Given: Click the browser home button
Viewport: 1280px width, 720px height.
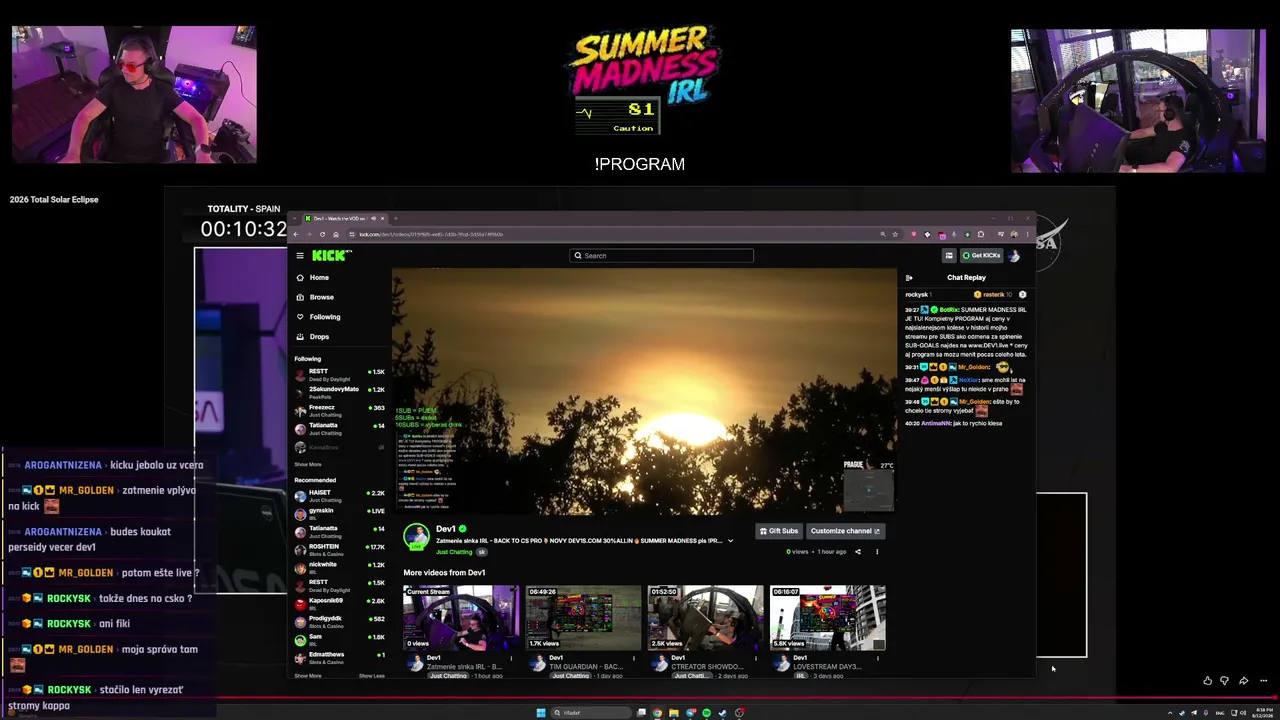Looking at the screenshot, I should tap(335, 234).
